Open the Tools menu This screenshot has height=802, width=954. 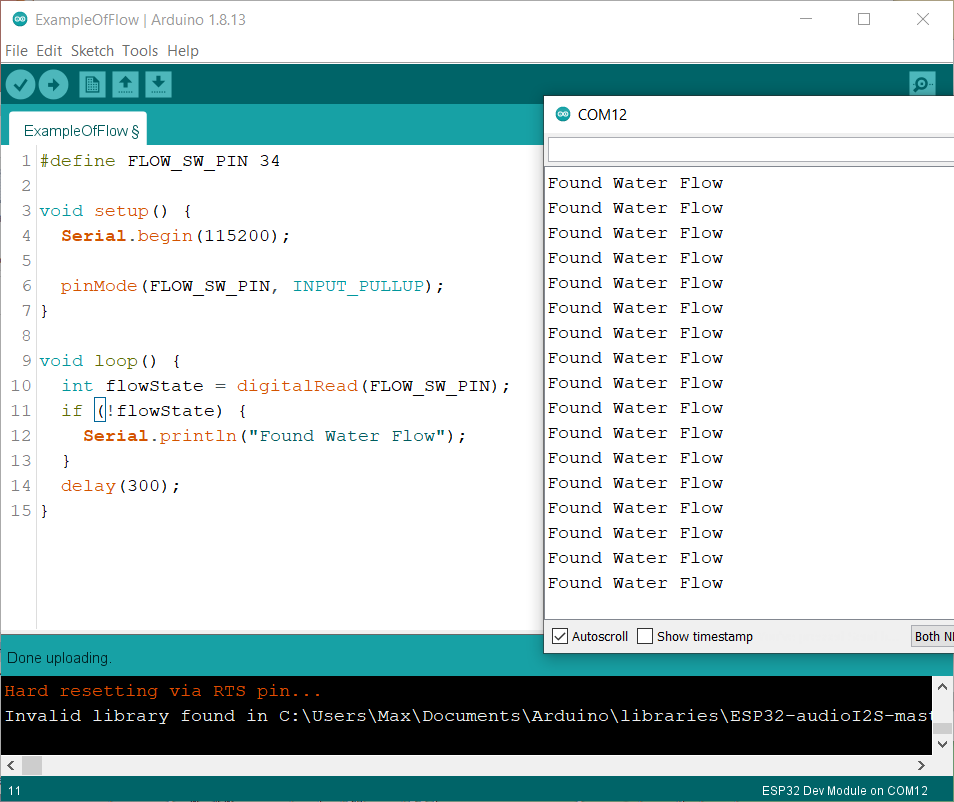point(140,51)
